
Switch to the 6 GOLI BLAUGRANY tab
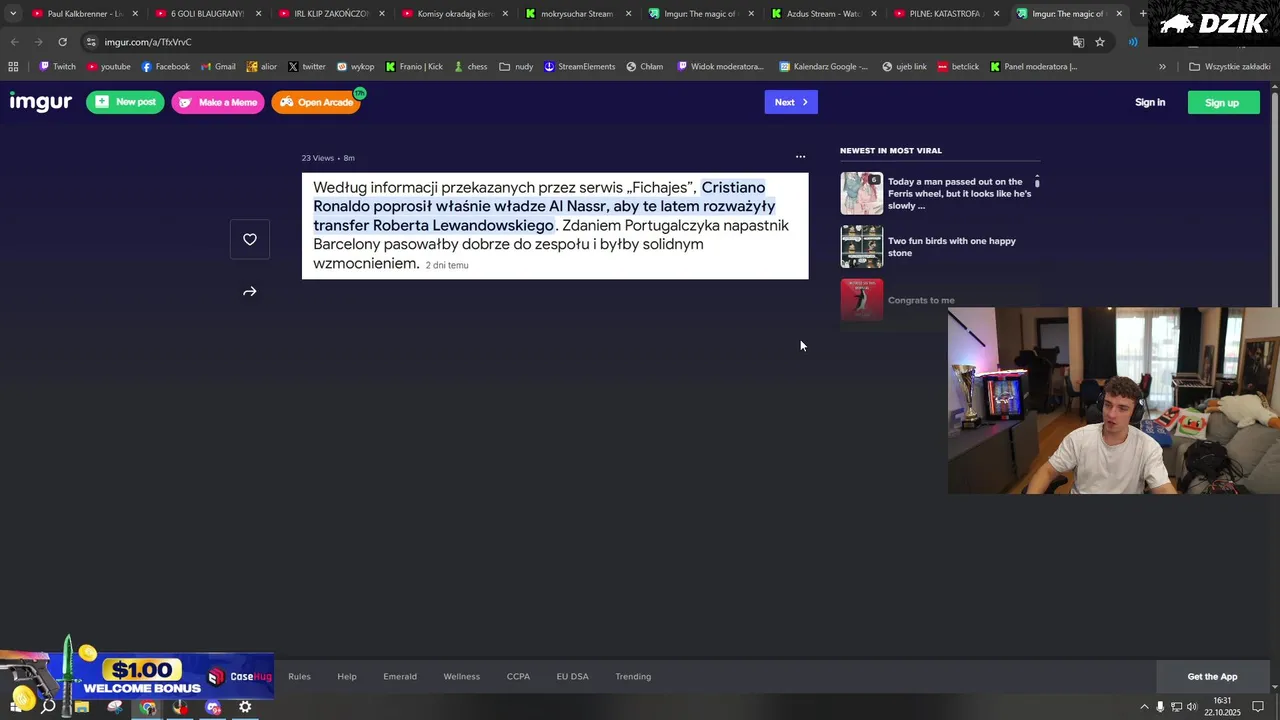[207, 14]
